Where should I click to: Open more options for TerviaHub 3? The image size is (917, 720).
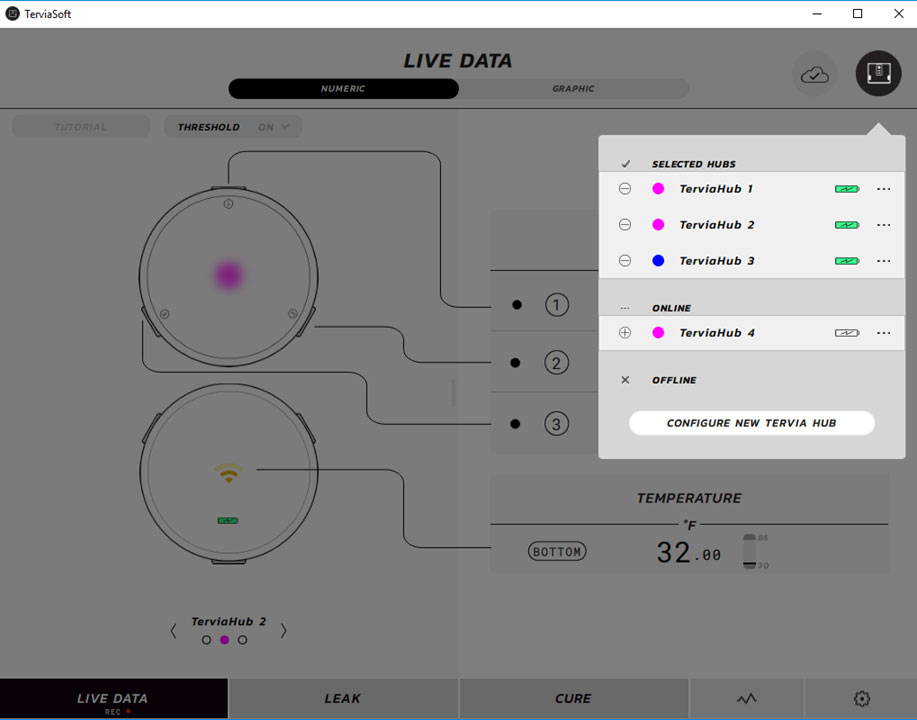[884, 261]
